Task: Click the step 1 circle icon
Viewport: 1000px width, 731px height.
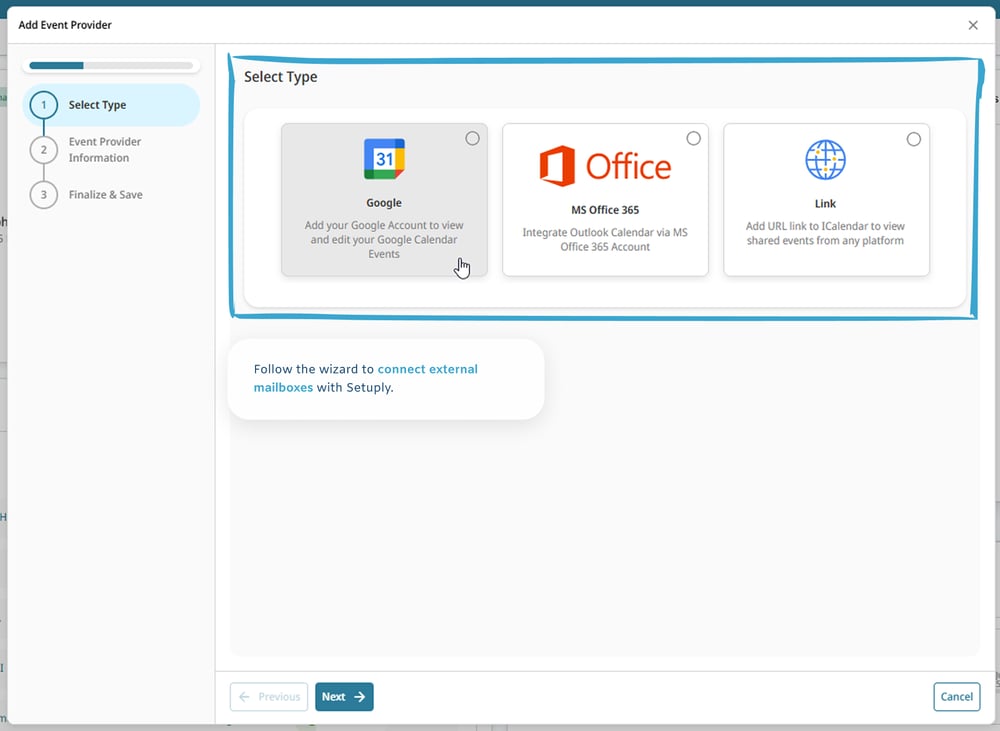Action: 43,105
